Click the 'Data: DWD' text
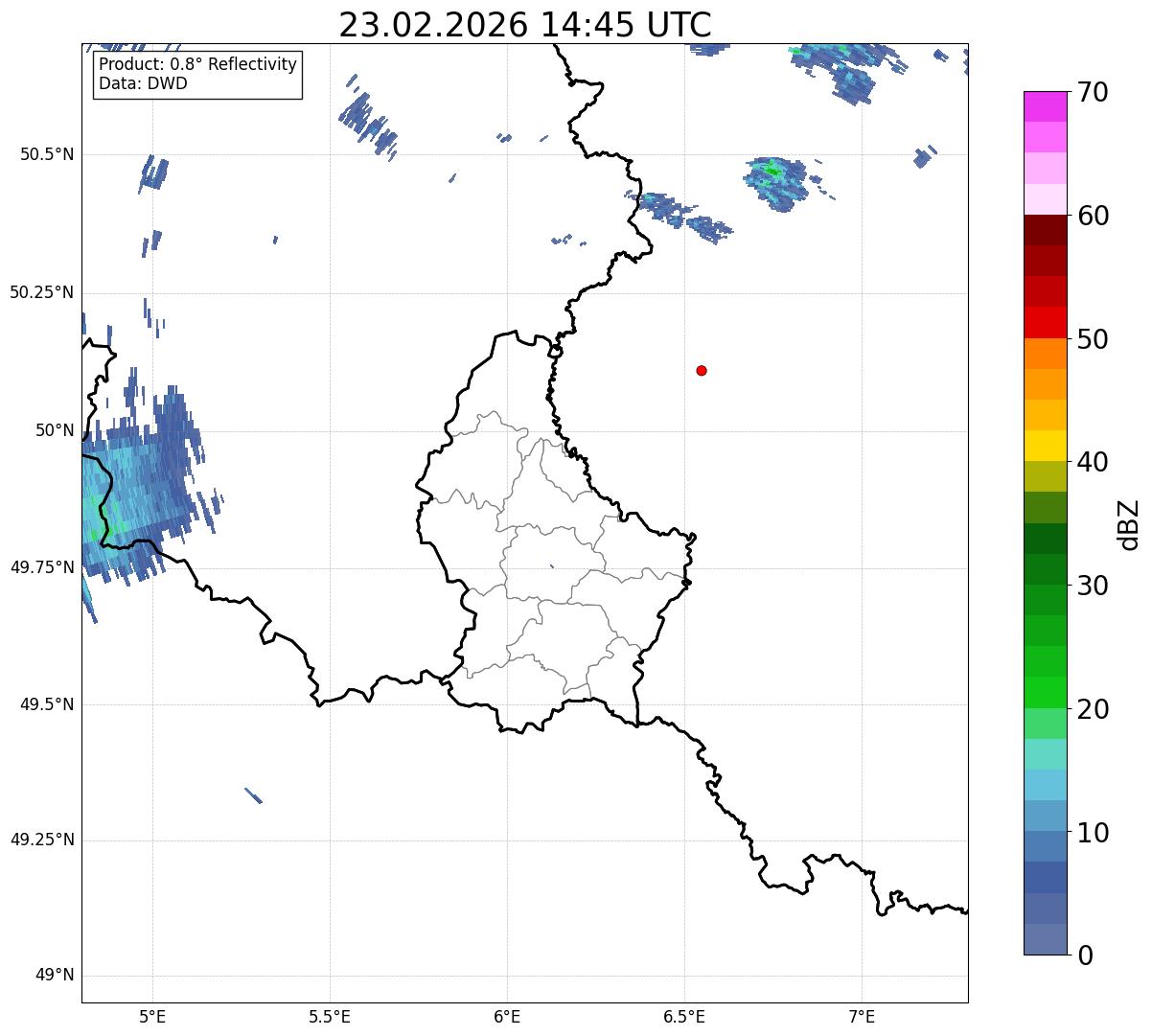Viewport: 1152px width, 1036px height. coord(143,83)
